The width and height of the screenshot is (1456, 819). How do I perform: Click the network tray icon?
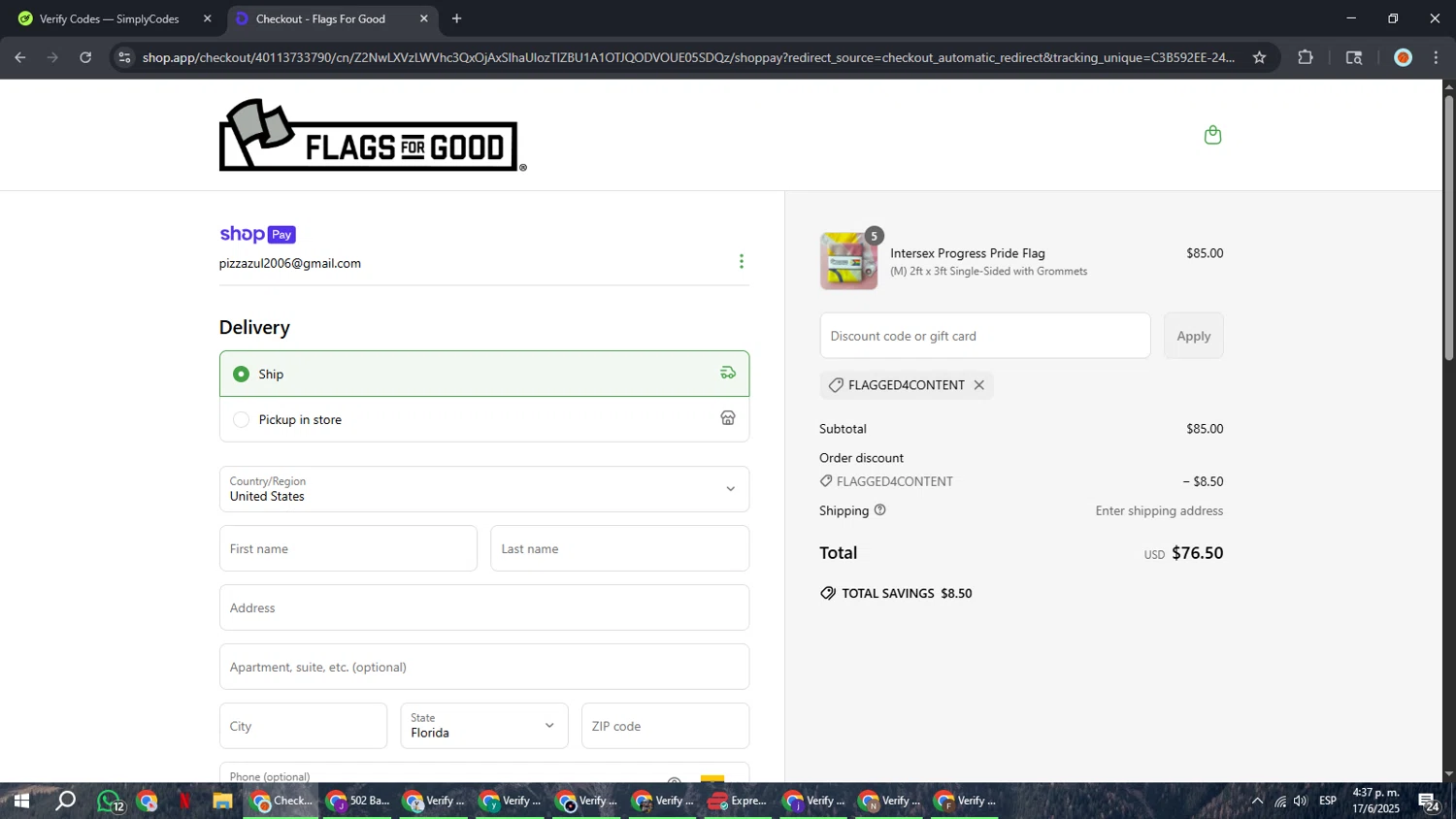(1279, 801)
